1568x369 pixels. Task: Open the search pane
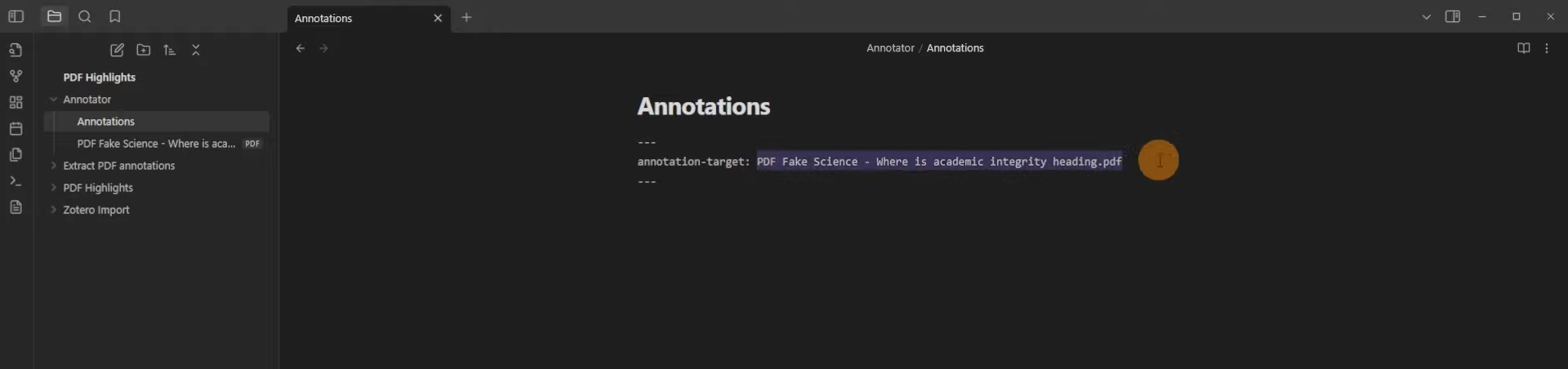coord(85,16)
